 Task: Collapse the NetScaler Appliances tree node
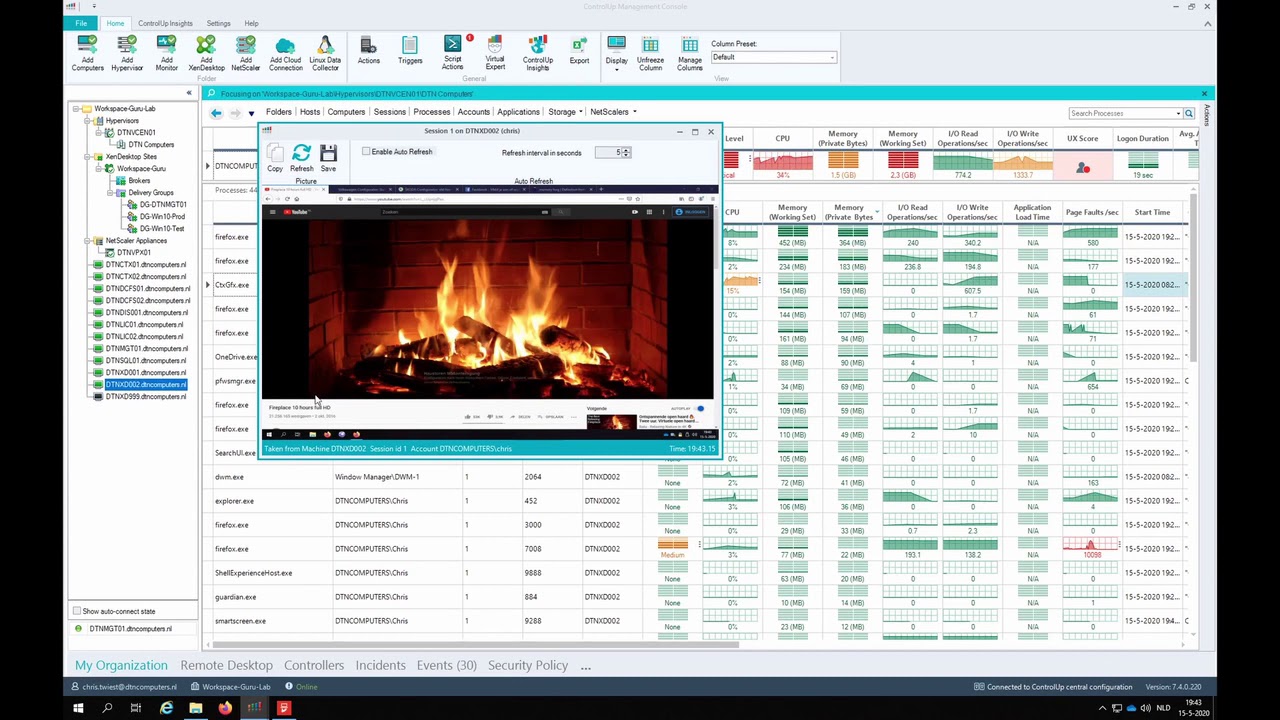pyautogui.click(x=88, y=240)
